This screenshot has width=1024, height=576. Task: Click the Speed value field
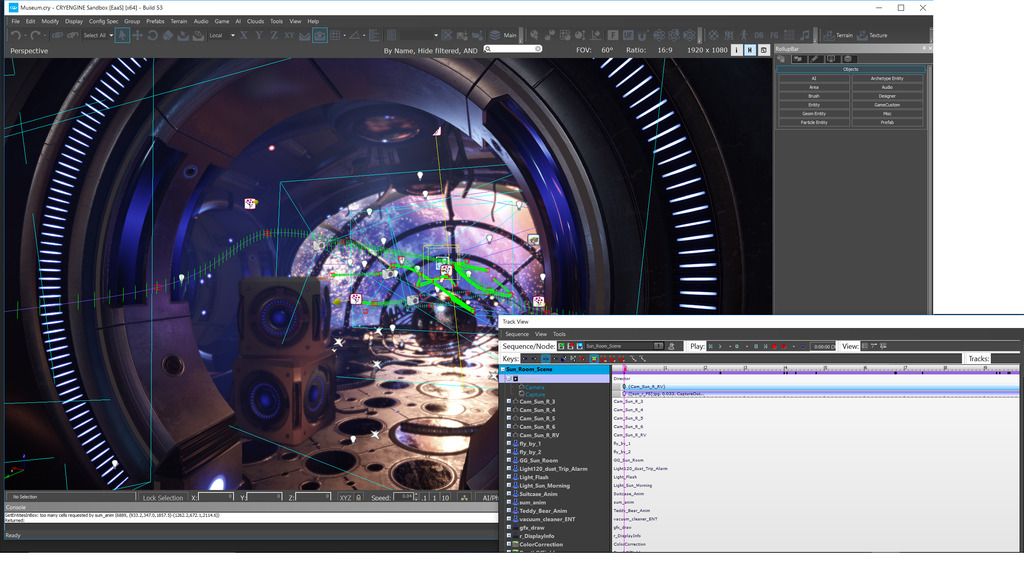pos(404,498)
